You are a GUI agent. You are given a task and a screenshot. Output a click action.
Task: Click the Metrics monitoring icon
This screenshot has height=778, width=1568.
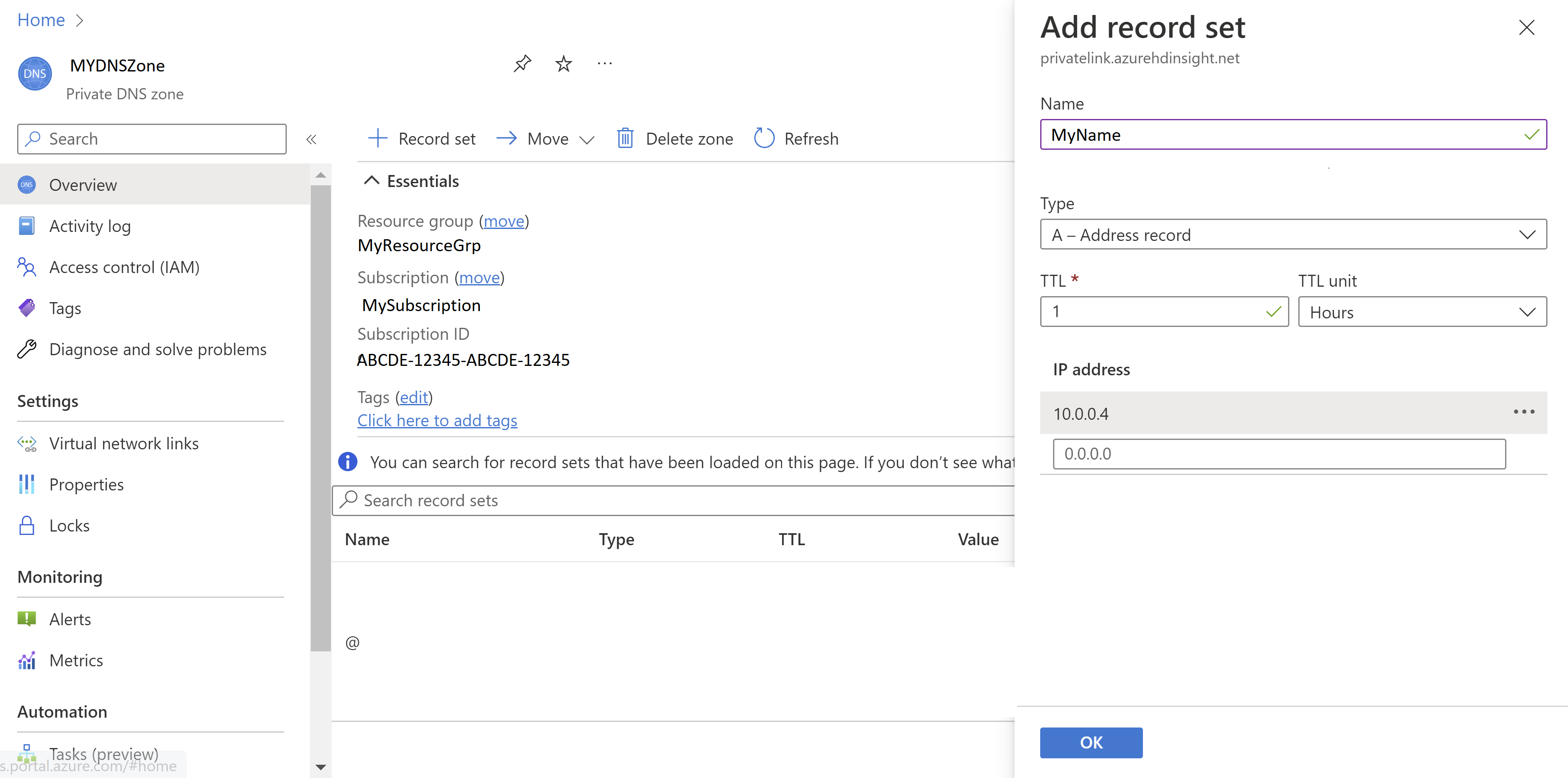(27, 660)
